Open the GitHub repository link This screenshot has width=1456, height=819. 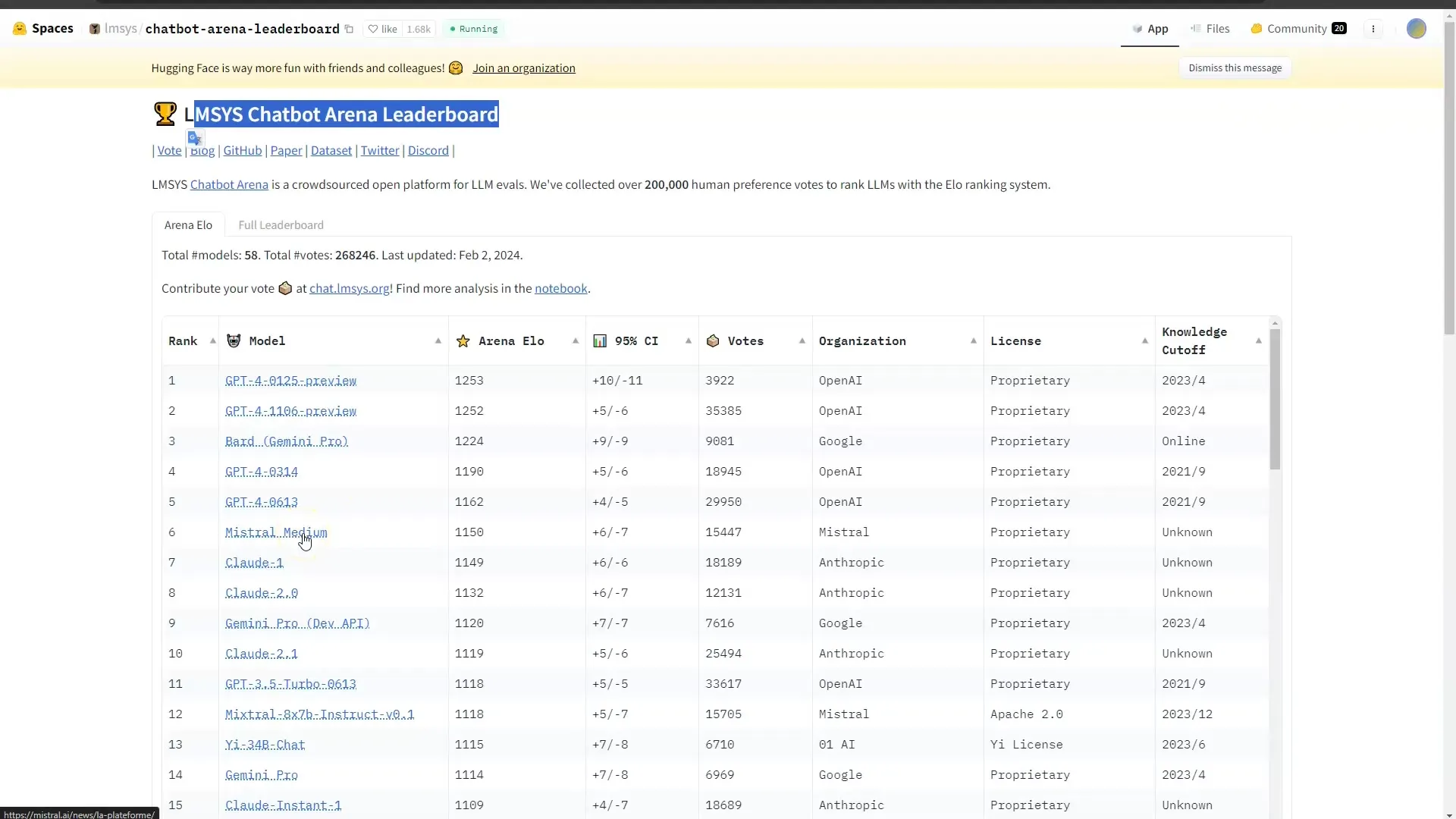242,149
